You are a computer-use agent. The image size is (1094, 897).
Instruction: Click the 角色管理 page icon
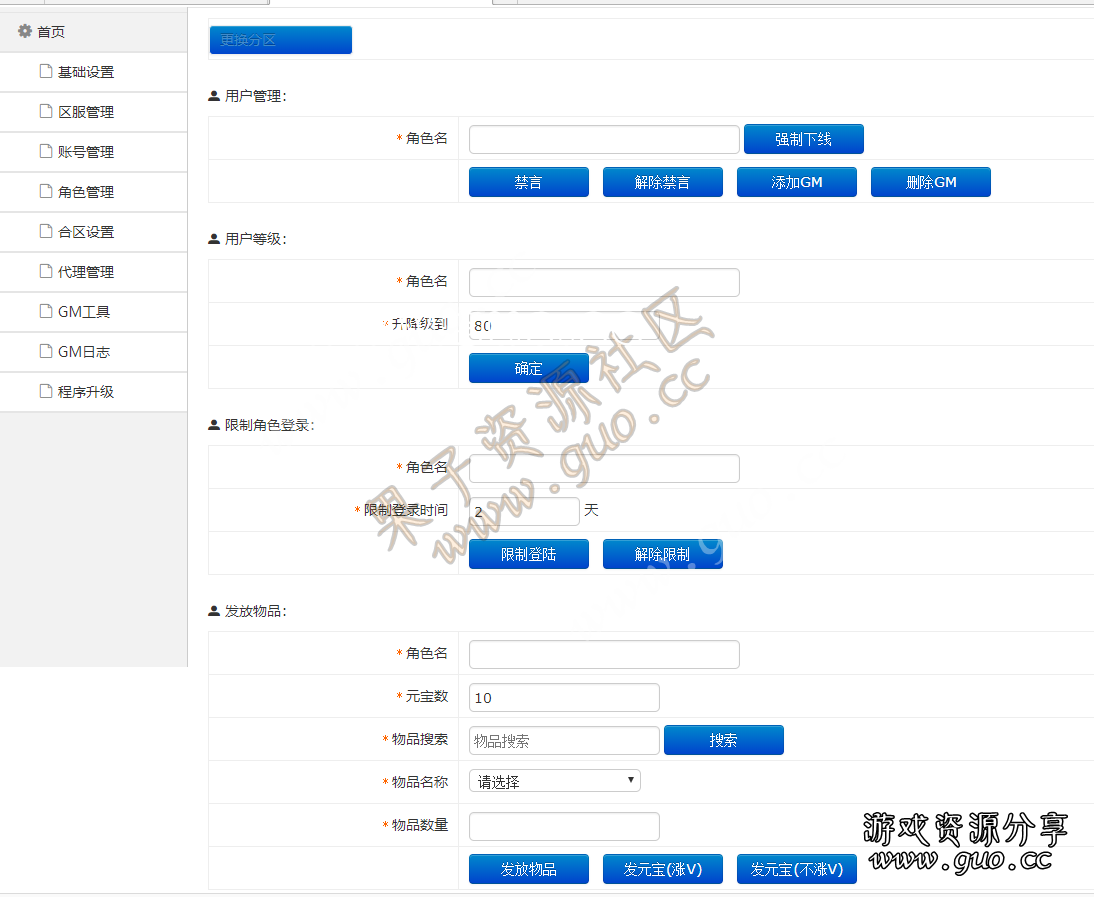pos(45,191)
